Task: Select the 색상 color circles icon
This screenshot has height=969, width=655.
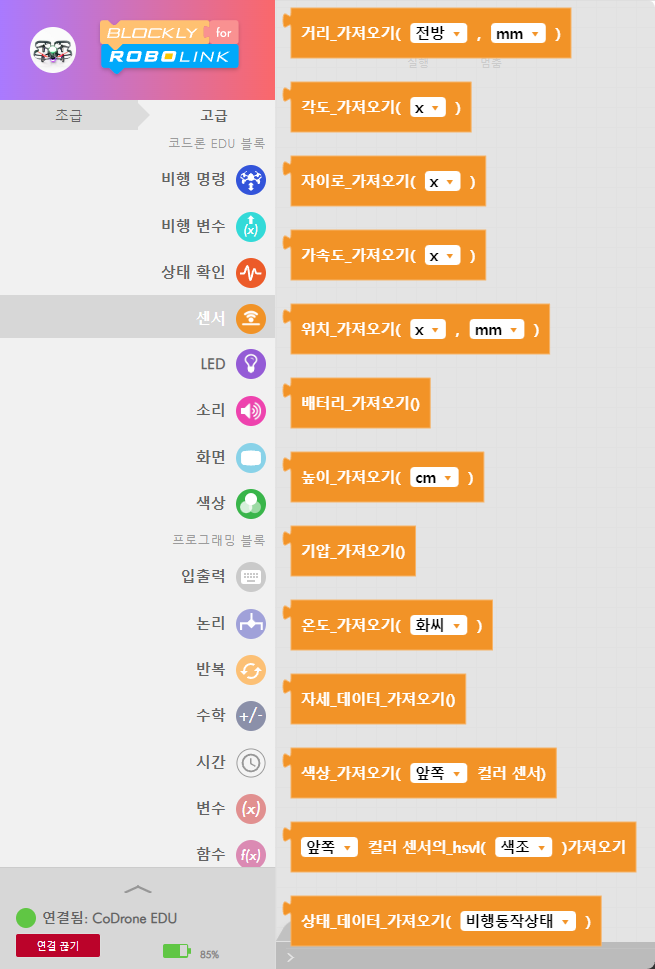Action: pyautogui.click(x=250, y=503)
